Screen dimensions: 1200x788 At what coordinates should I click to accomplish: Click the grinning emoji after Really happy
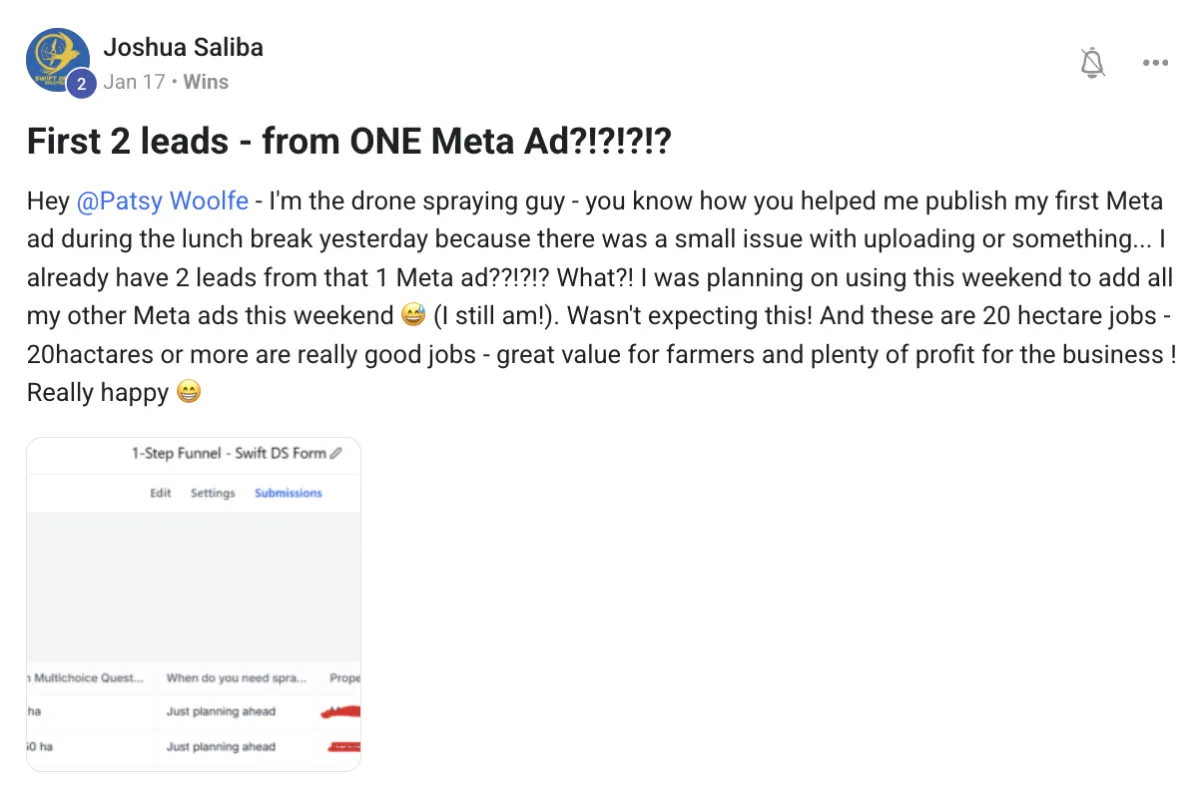click(x=188, y=393)
